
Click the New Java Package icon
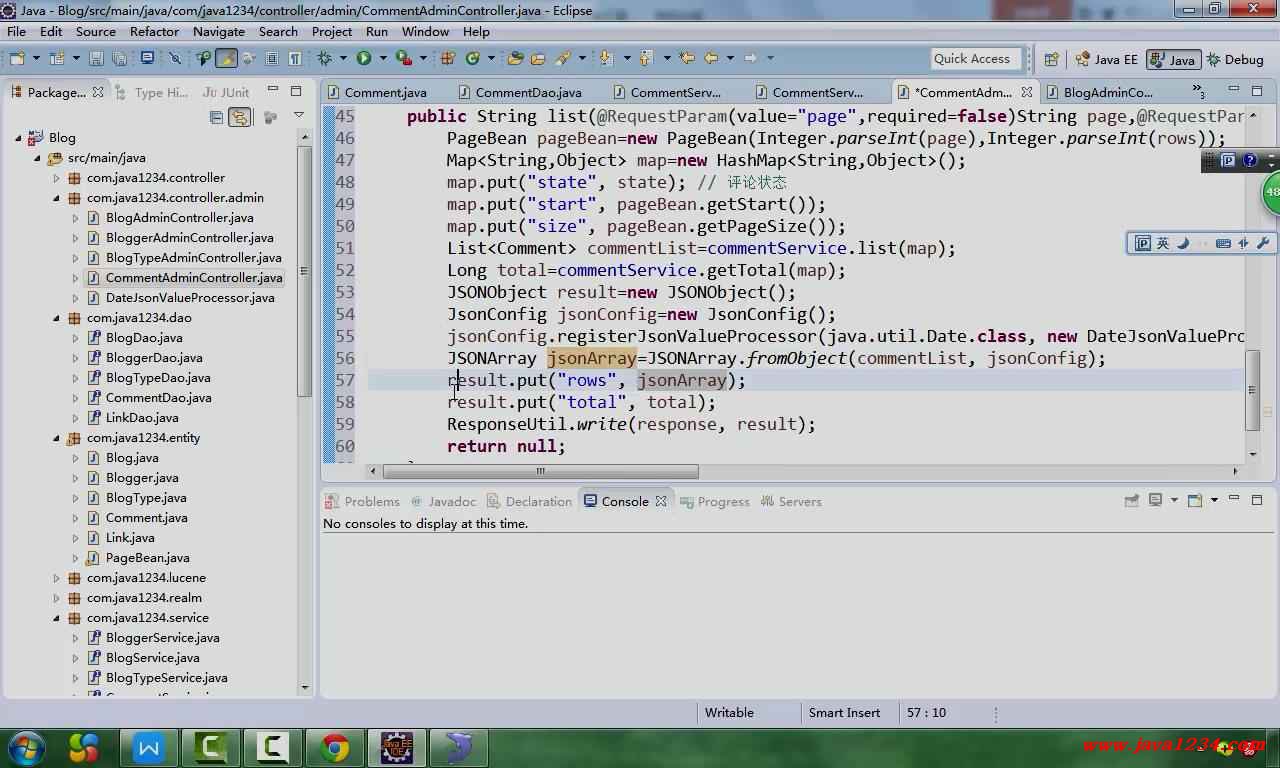click(x=448, y=58)
